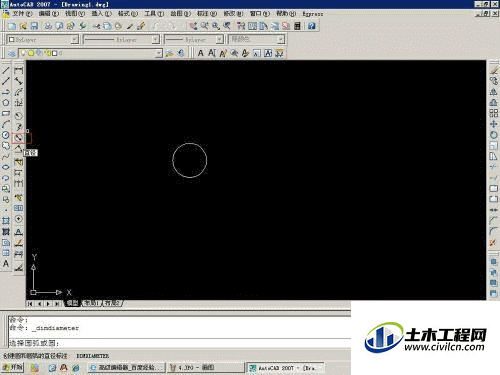Viewport: 500px width, 375px height.
Task: Open the Express menu
Action: point(313,14)
